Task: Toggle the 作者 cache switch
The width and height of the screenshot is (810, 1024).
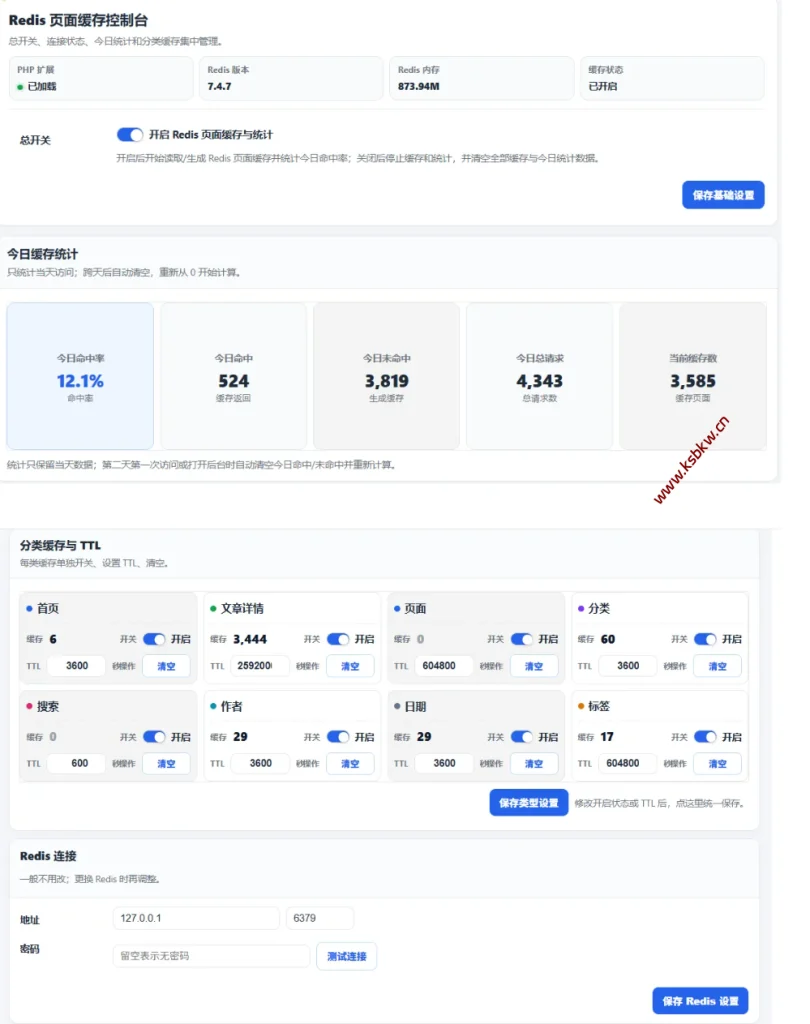Action: [338, 737]
